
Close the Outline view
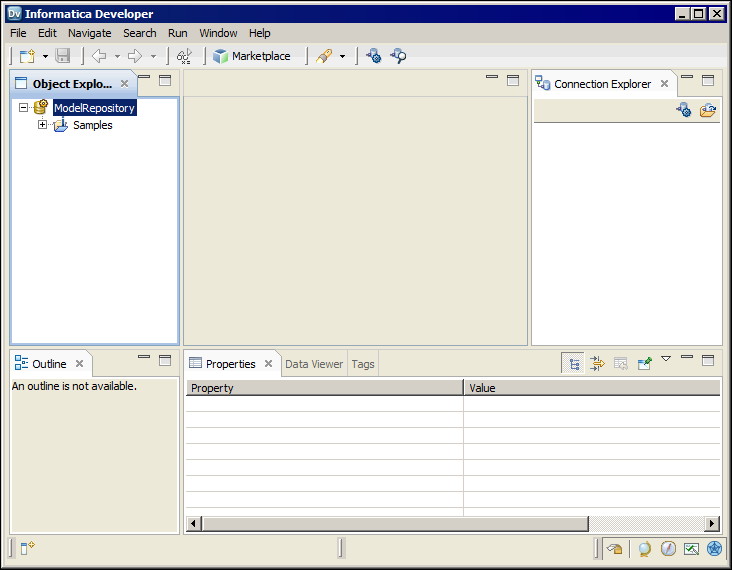tap(79, 363)
